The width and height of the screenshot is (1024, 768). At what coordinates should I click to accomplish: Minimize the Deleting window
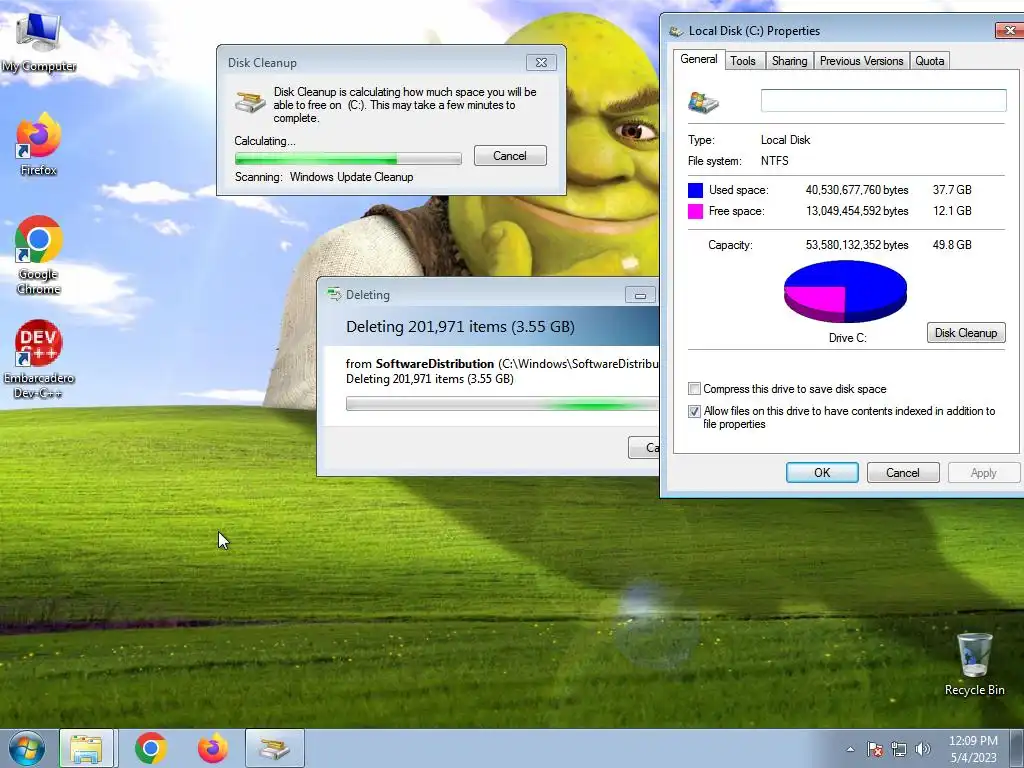coord(640,295)
